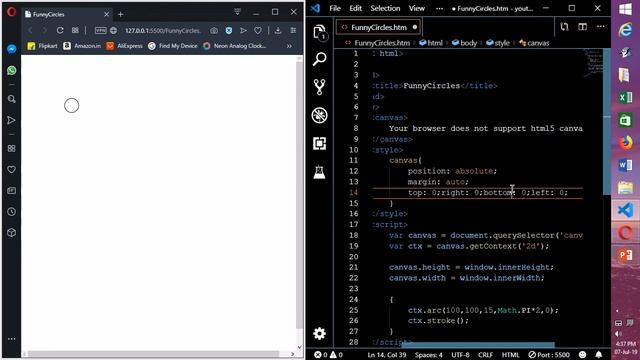Open the Amazon.in bookmark

click(x=82, y=46)
